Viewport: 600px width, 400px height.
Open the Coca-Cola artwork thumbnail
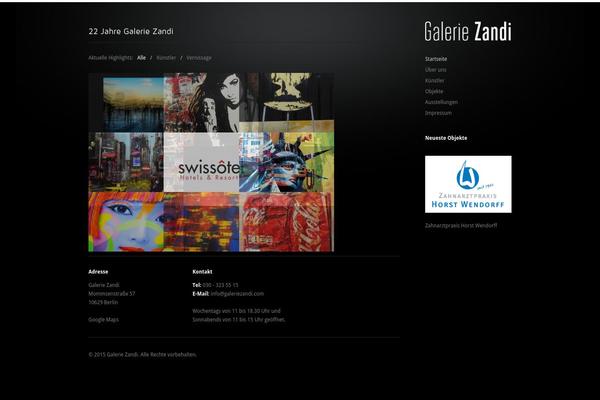(287, 222)
